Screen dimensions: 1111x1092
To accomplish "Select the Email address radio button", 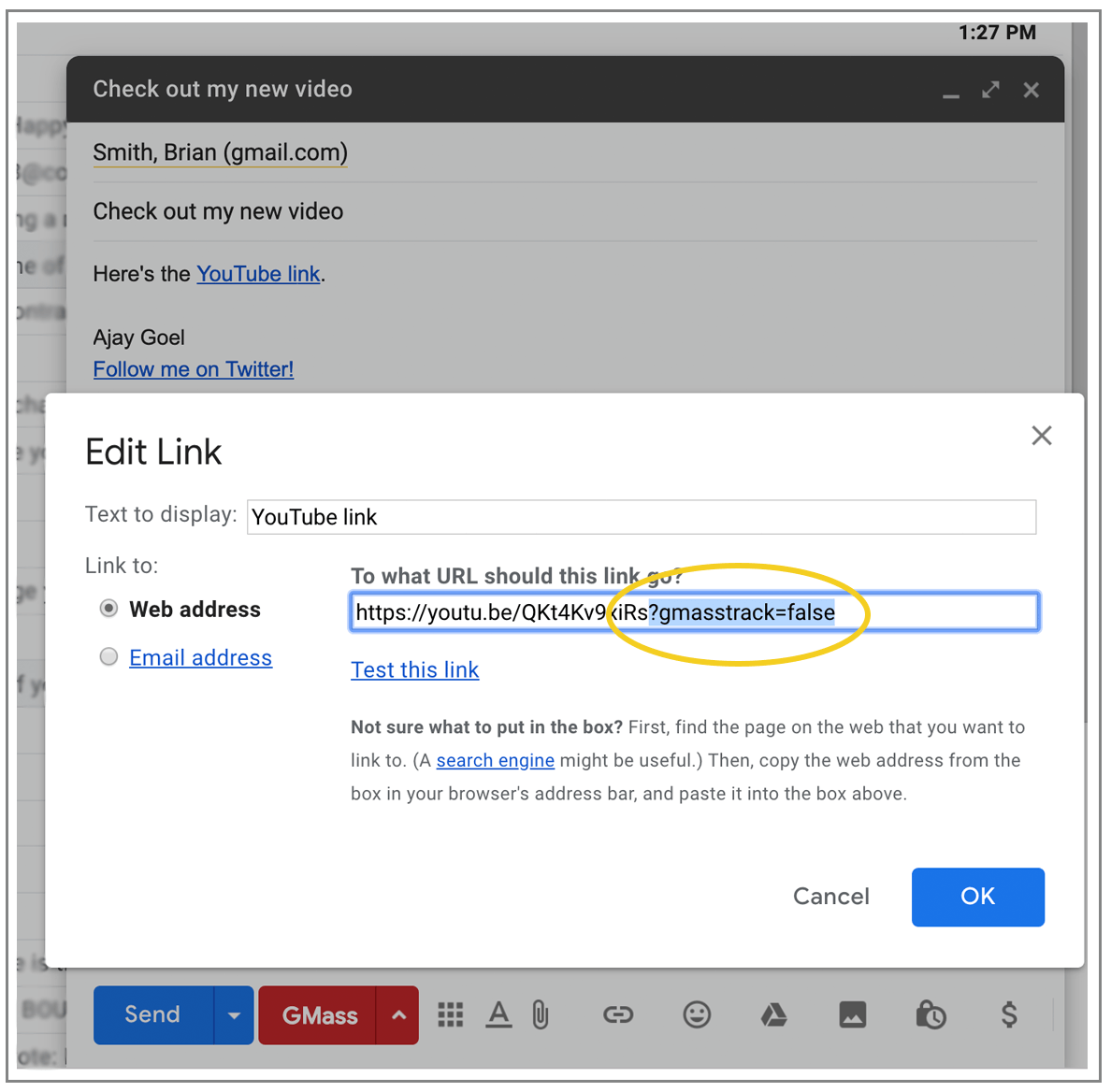I will [109, 657].
